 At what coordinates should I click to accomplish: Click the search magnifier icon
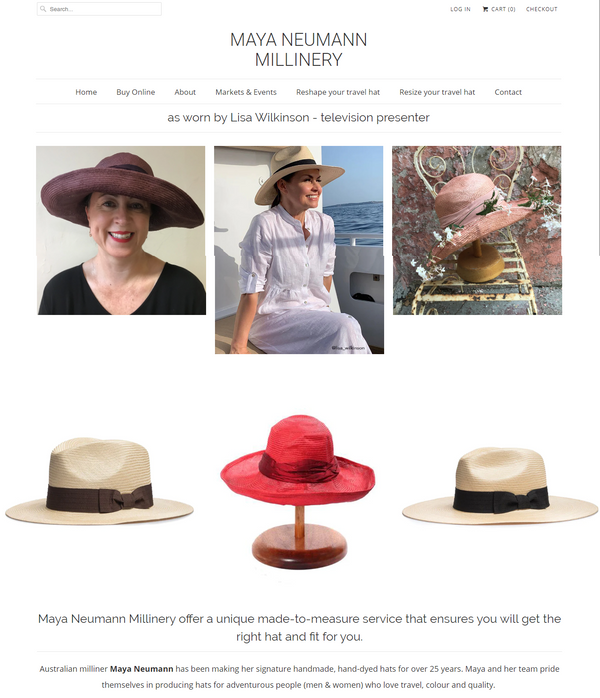tap(43, 9)
